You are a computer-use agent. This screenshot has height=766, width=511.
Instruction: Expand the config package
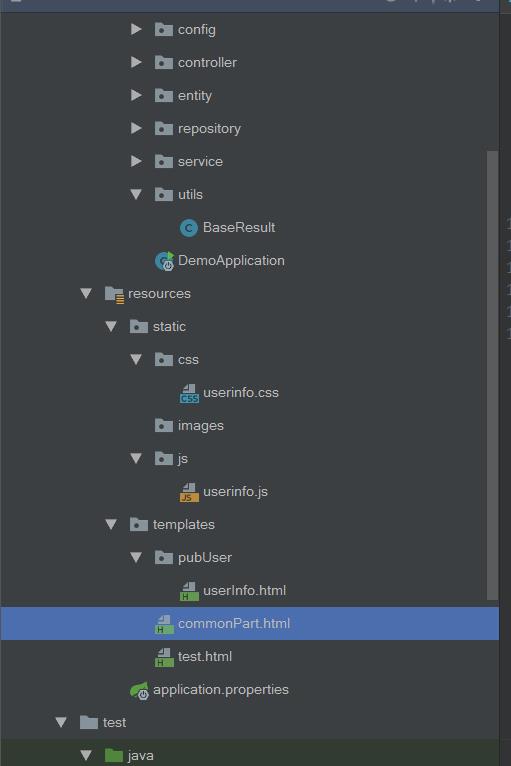coord(136,29)
